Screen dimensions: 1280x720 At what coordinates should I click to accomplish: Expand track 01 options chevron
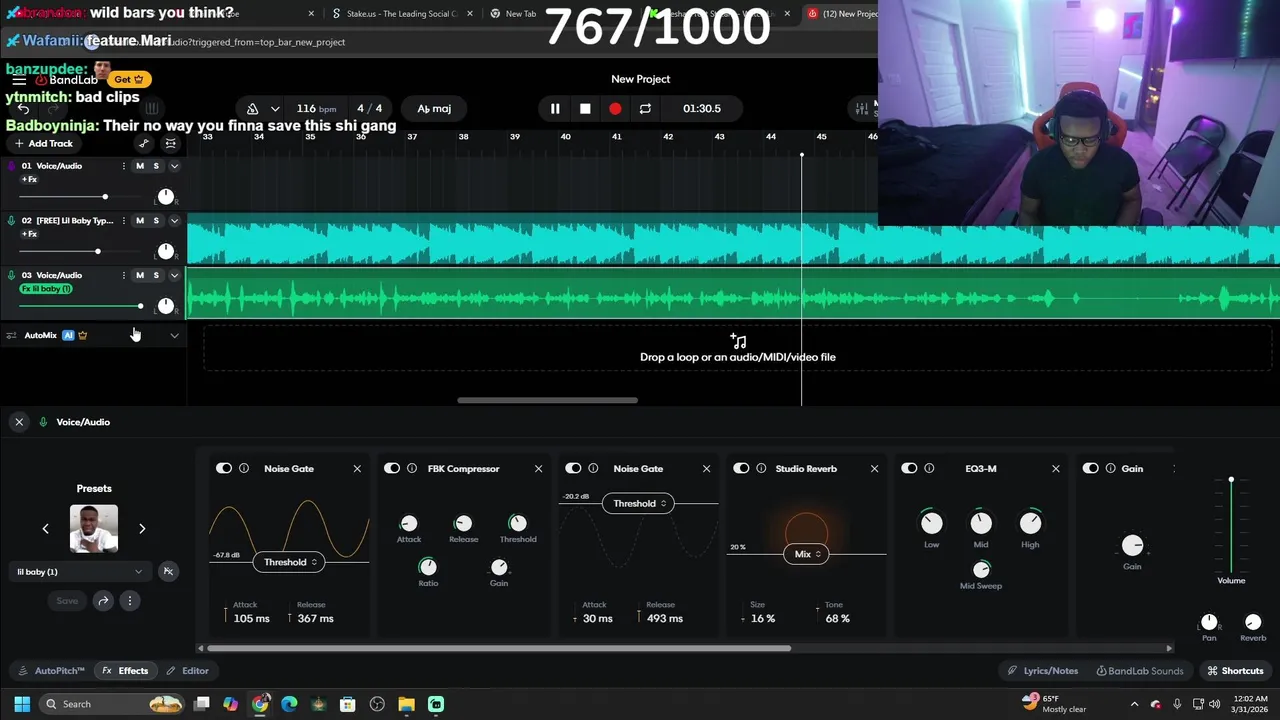click(x=174, y=166)
